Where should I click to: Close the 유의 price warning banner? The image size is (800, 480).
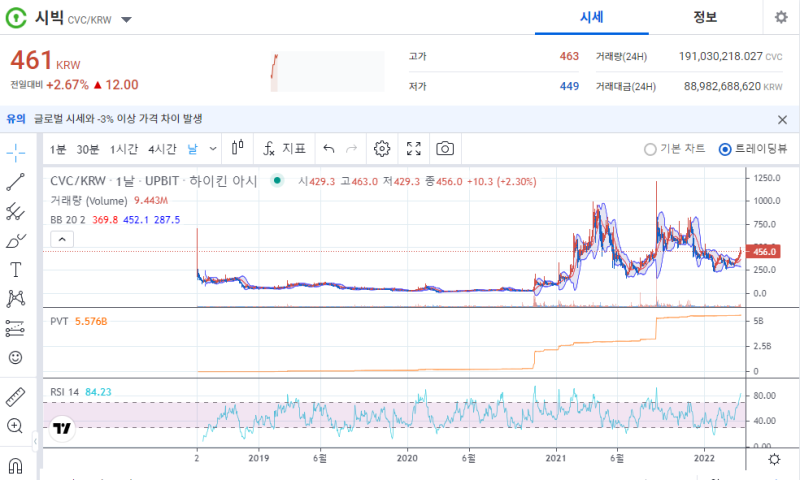(782, 120)
